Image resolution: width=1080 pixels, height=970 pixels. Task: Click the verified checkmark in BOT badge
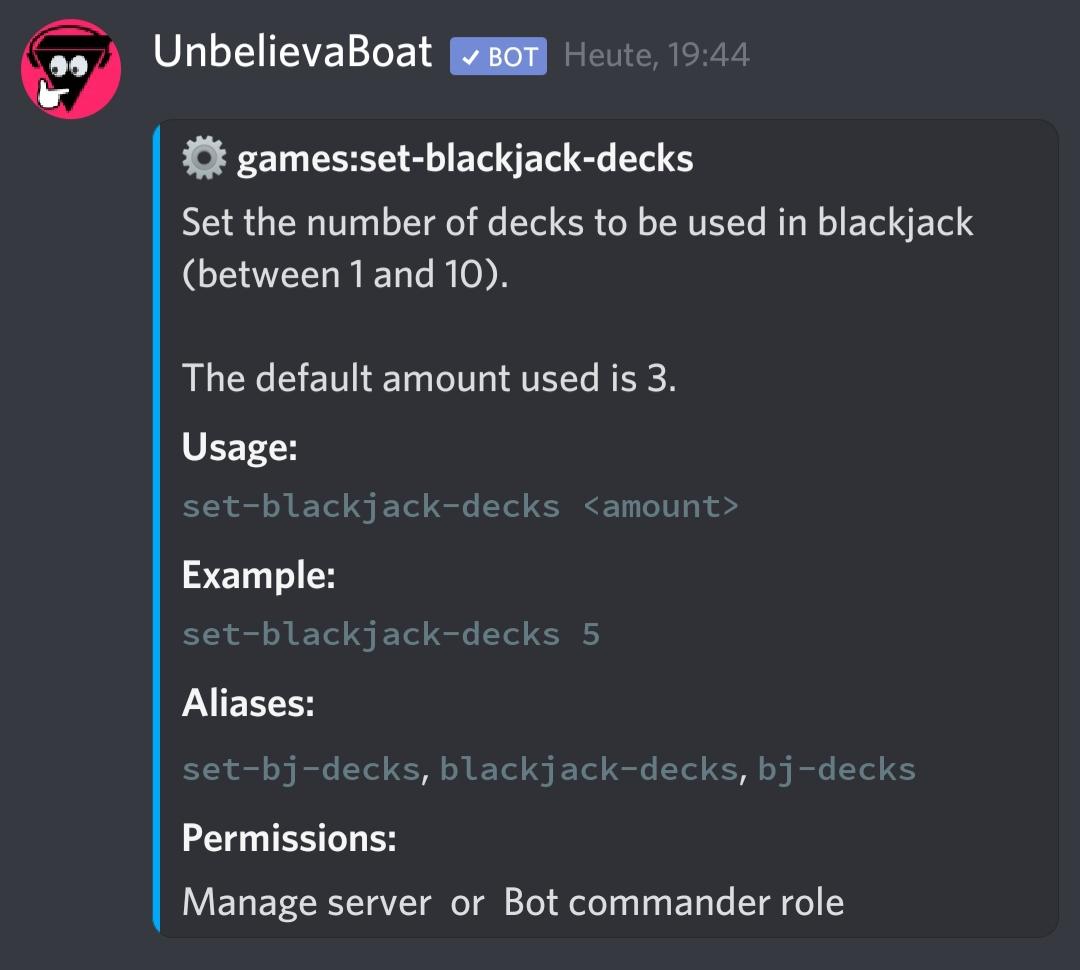click(x=470, y=57)
